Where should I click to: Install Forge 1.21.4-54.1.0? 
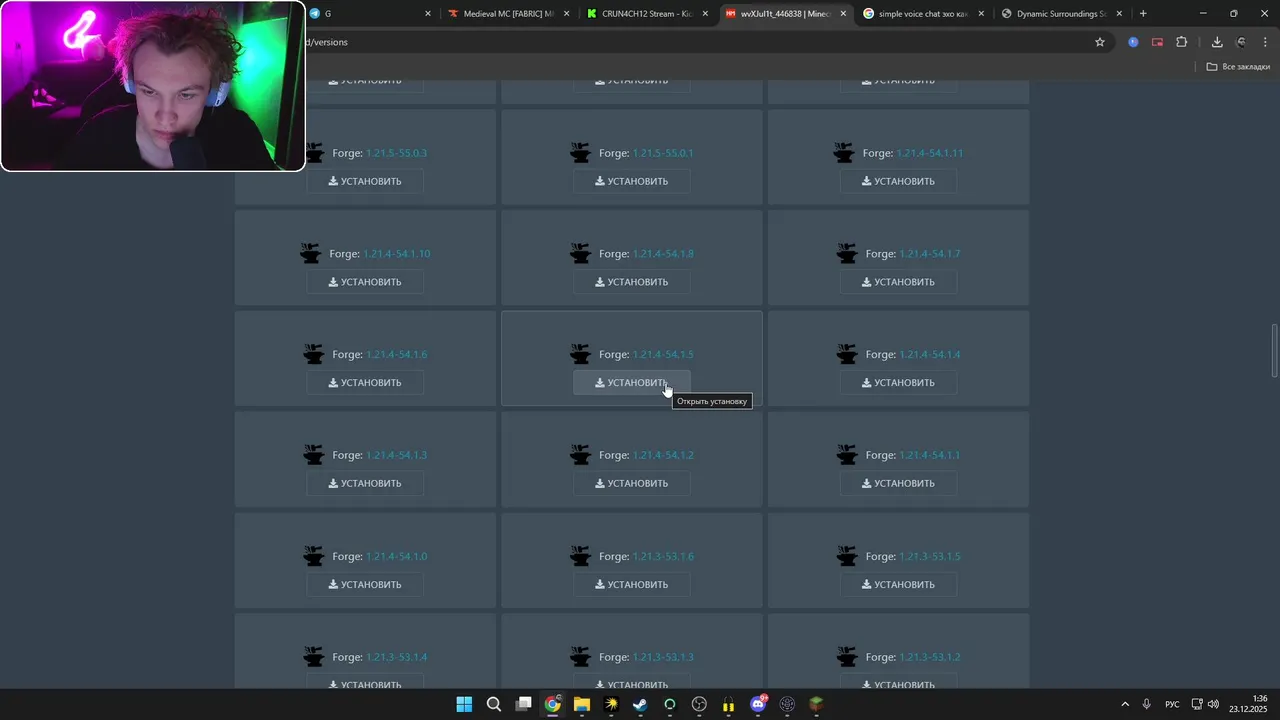click(365, 584)
